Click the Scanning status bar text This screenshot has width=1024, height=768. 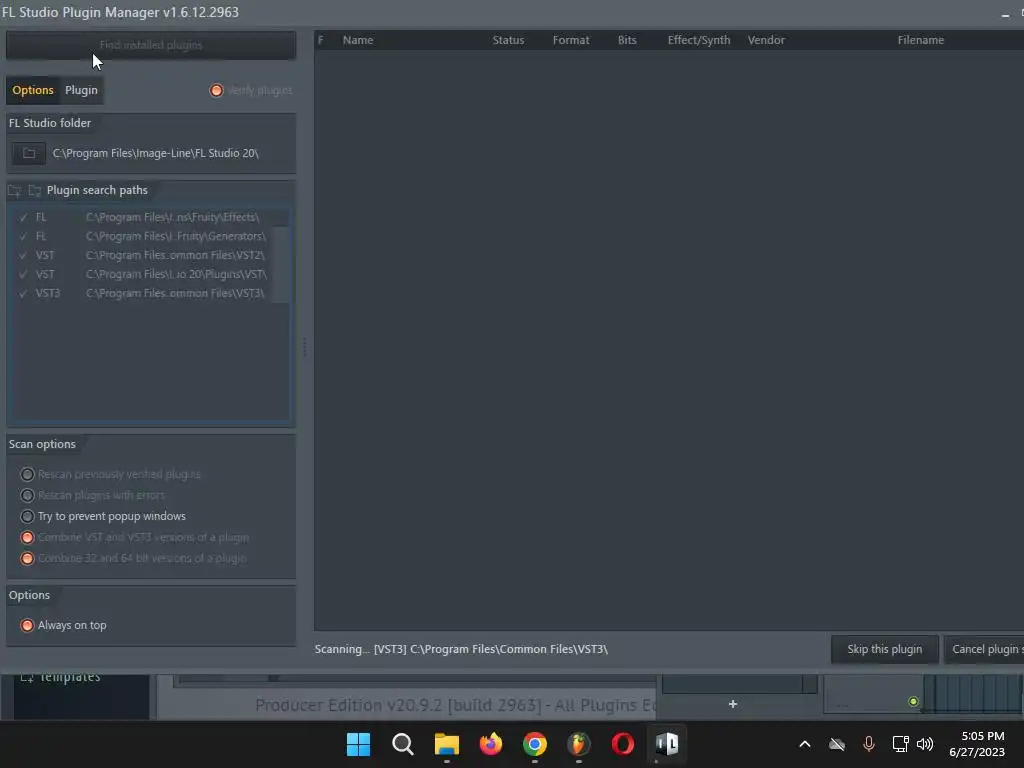461,649
